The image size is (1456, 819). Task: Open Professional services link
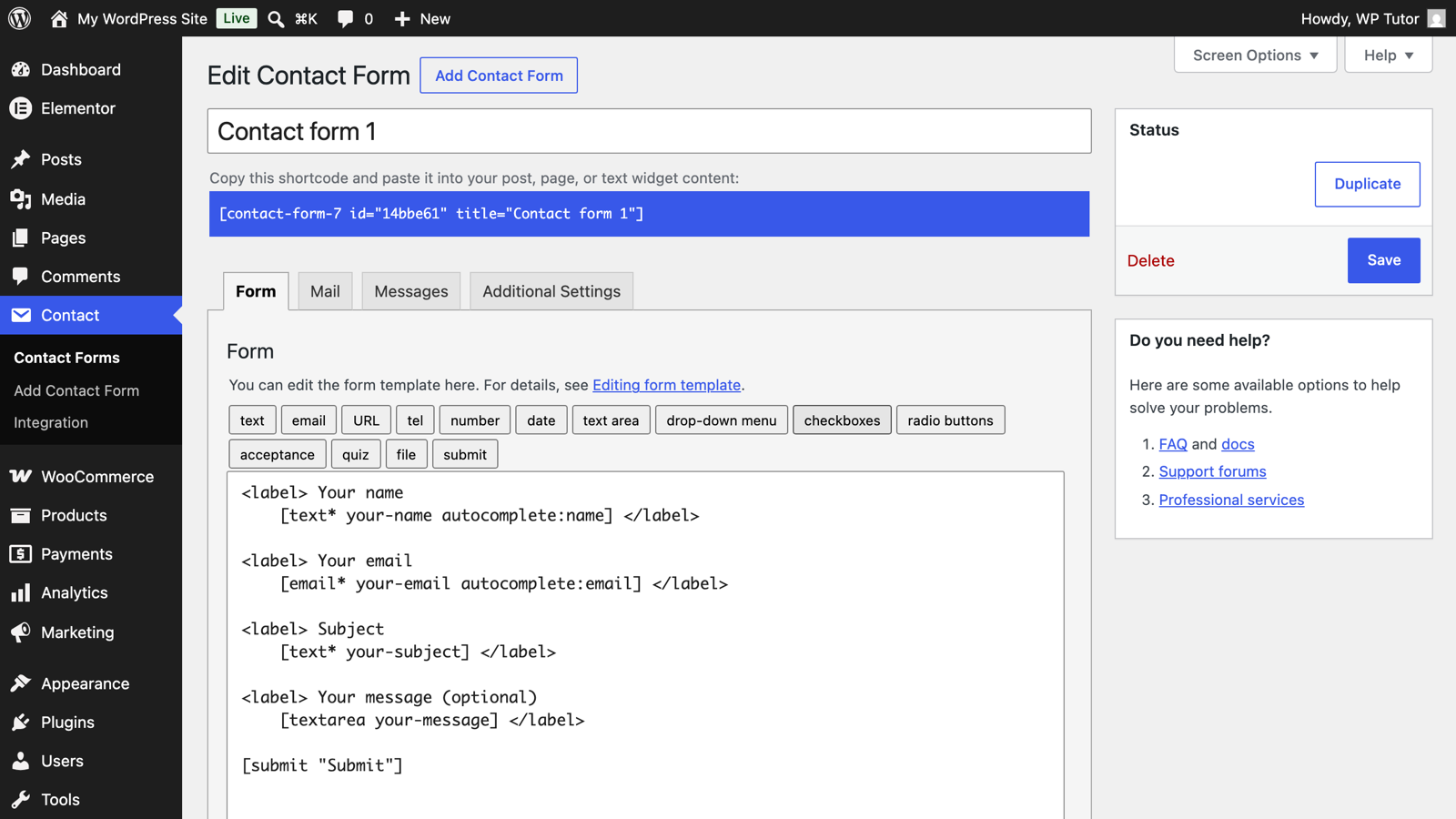pyautogui.click(x=1231, y=500)
